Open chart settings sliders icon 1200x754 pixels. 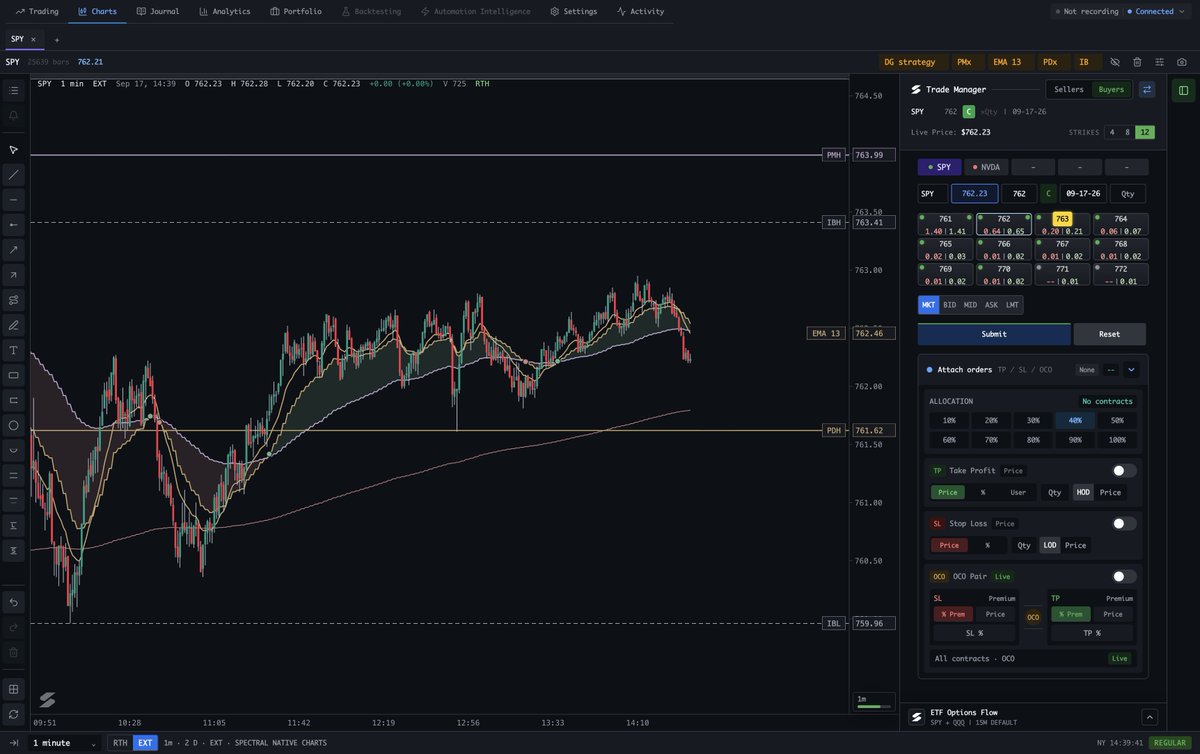coord(1159,62)
